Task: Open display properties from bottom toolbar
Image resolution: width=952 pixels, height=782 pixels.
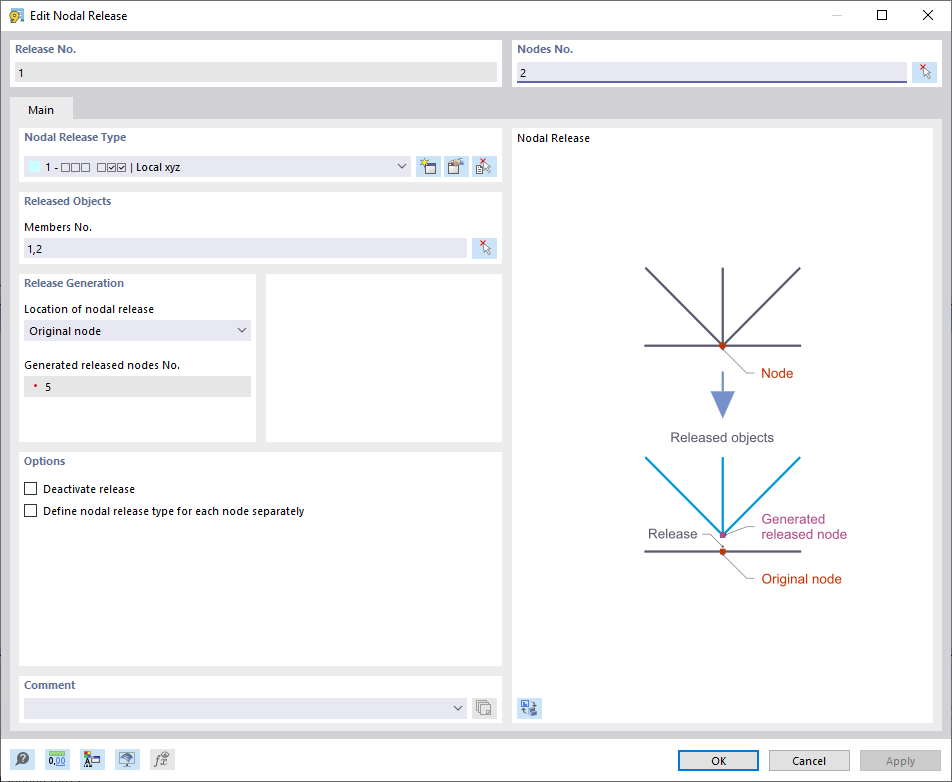Action: [92, 759]
